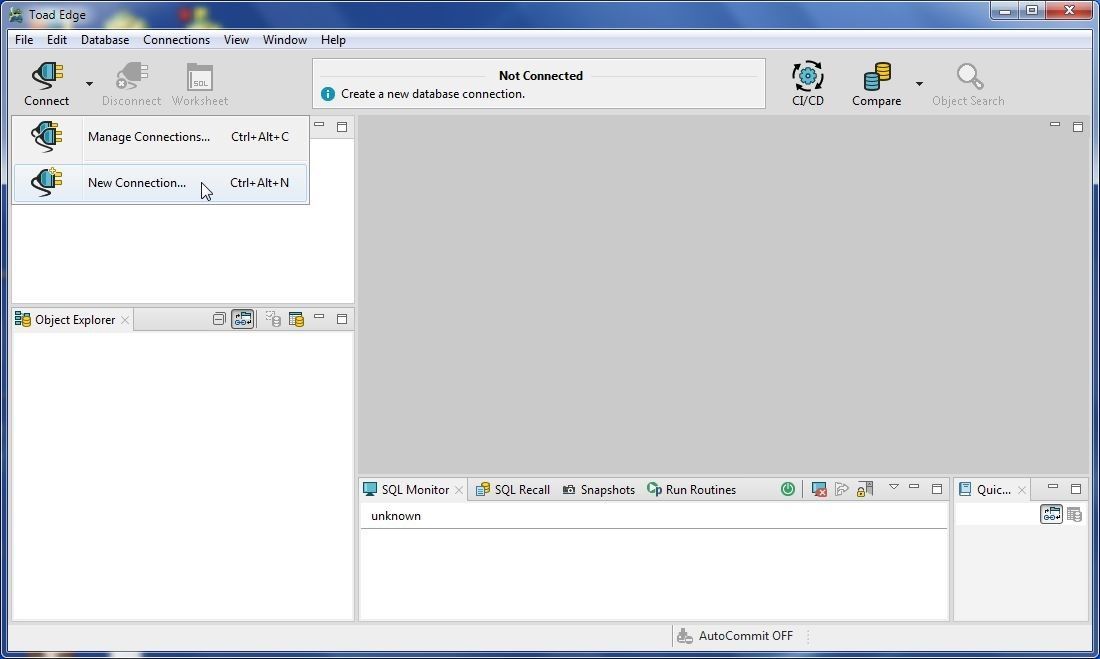Image resolution: width=1100 pixels, height=659 pixels.
Task: Open the SQL Monitor view menu triangle
Action: (893, 487)
